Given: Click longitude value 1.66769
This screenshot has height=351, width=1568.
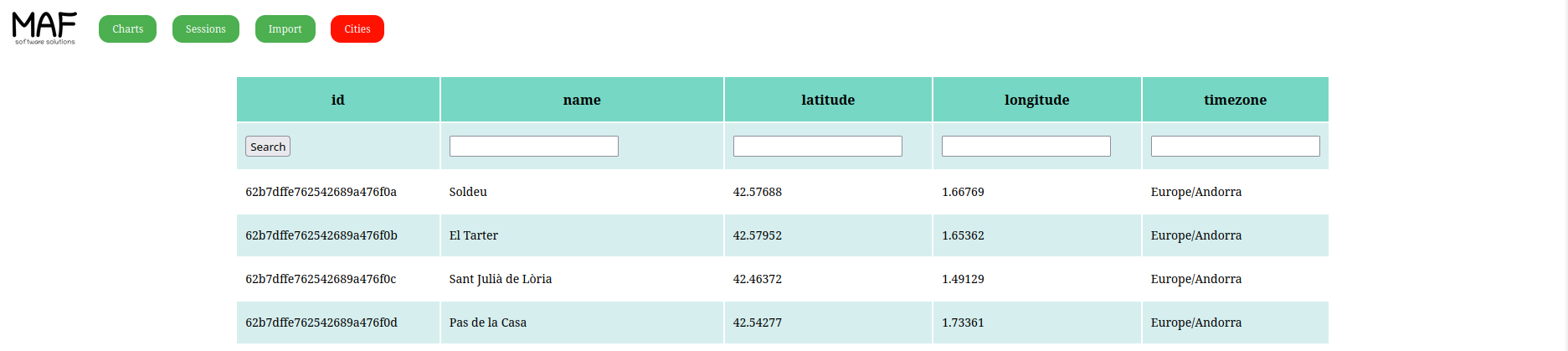Looking at the screenshot, I should (963, 192).
